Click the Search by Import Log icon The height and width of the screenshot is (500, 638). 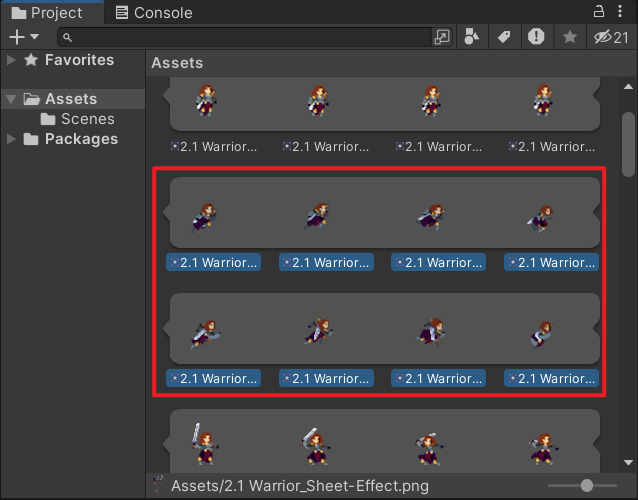click(x=537, y=37)
